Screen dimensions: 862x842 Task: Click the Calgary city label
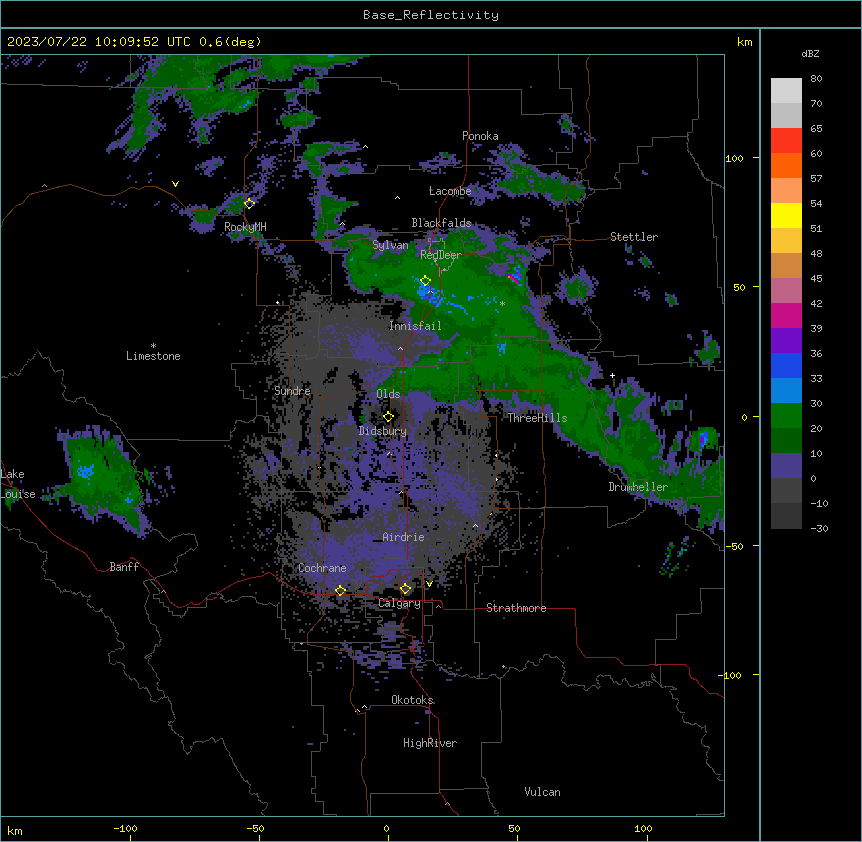coord(399,603)
